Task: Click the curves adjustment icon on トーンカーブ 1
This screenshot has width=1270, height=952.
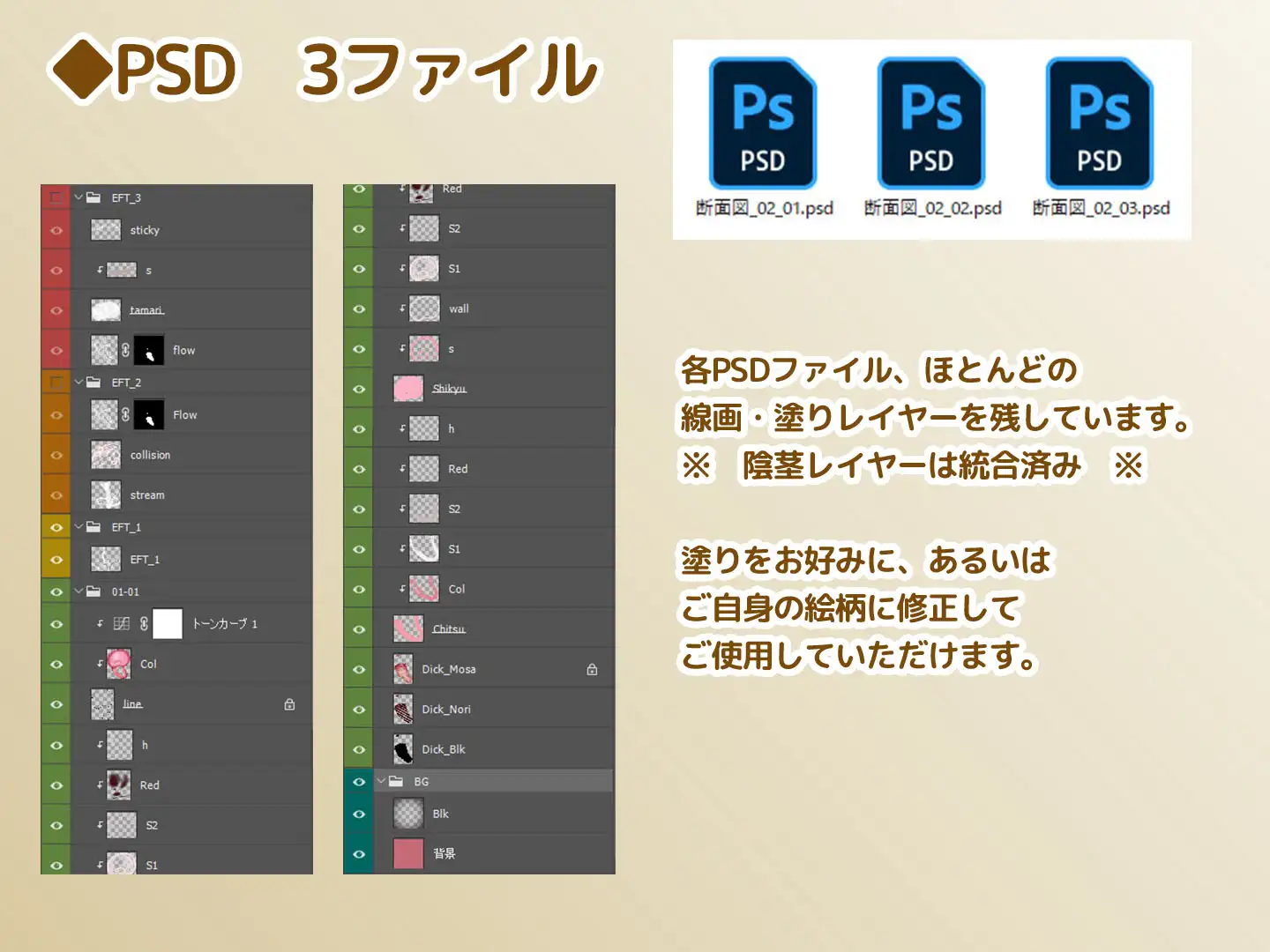Action: click(122, 623)
